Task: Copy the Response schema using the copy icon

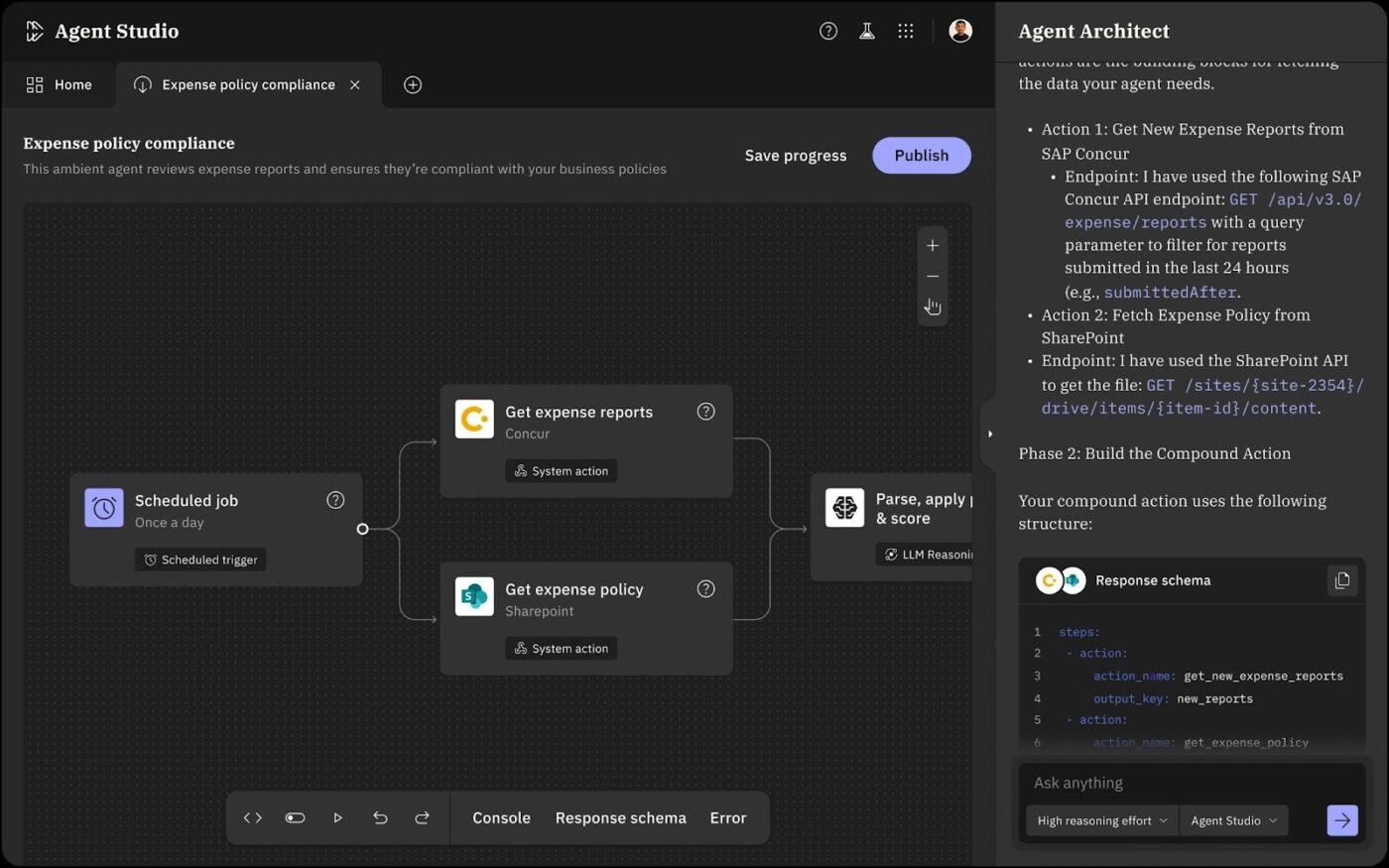Action: click(x=1342, y=580)
